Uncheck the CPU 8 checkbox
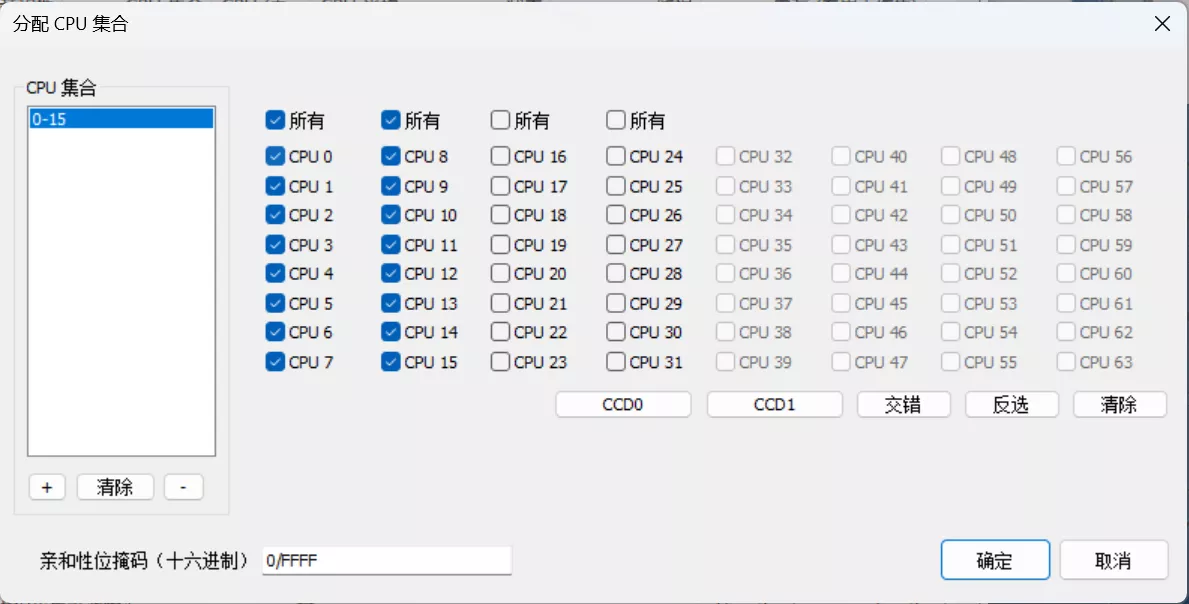The height and width of the screenshot is (604, 1189). coord(389,156)
